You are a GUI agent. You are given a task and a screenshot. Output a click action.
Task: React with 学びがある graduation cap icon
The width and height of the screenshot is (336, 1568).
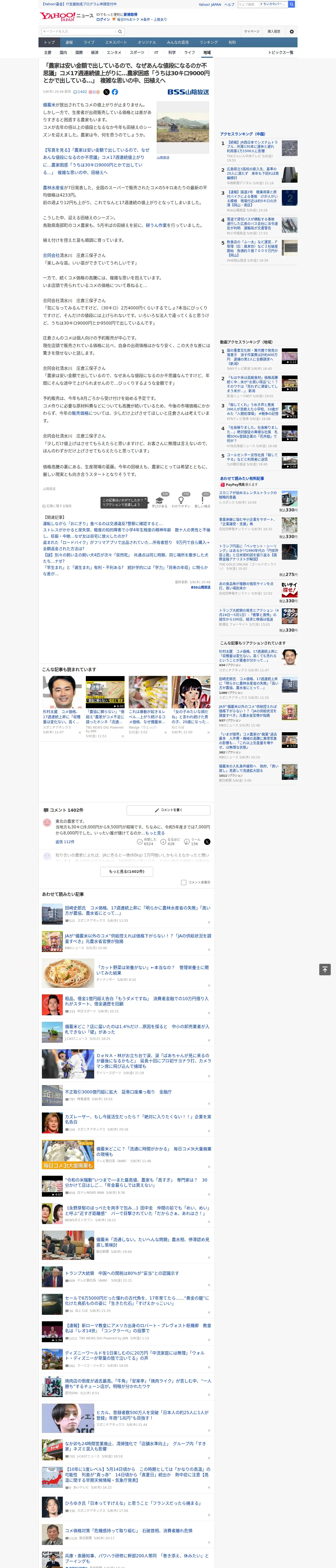coord(160,501)
